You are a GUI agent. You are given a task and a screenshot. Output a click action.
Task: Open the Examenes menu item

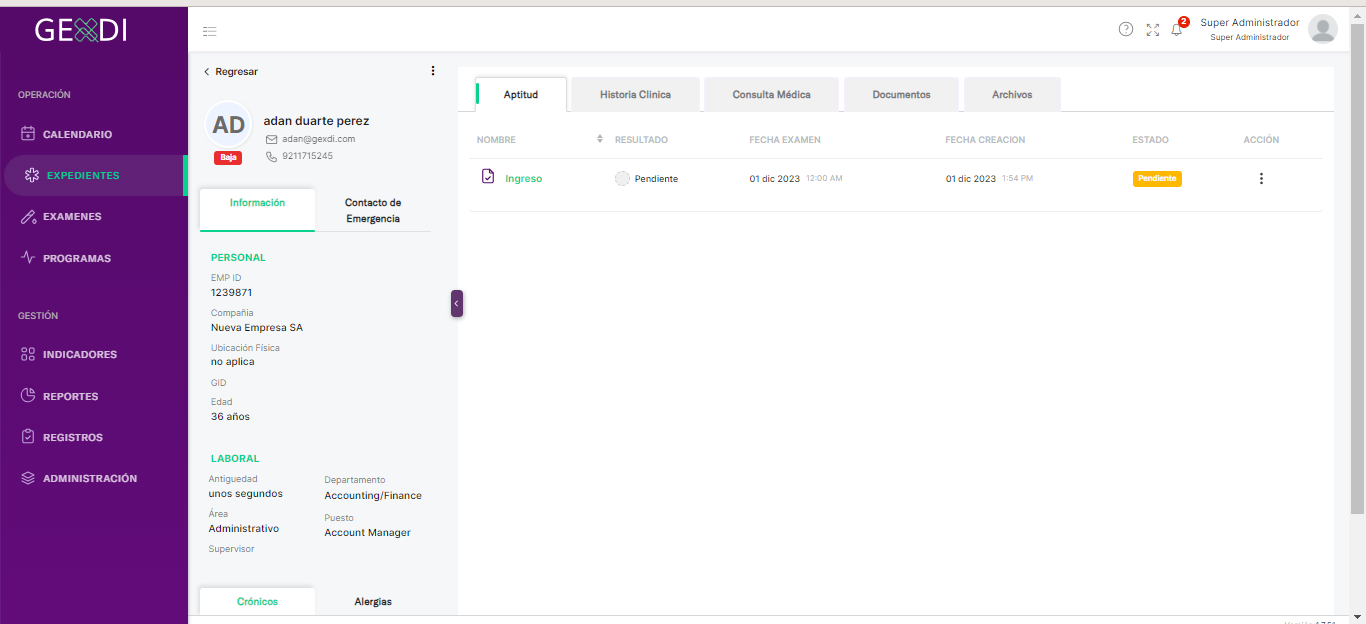72,217
